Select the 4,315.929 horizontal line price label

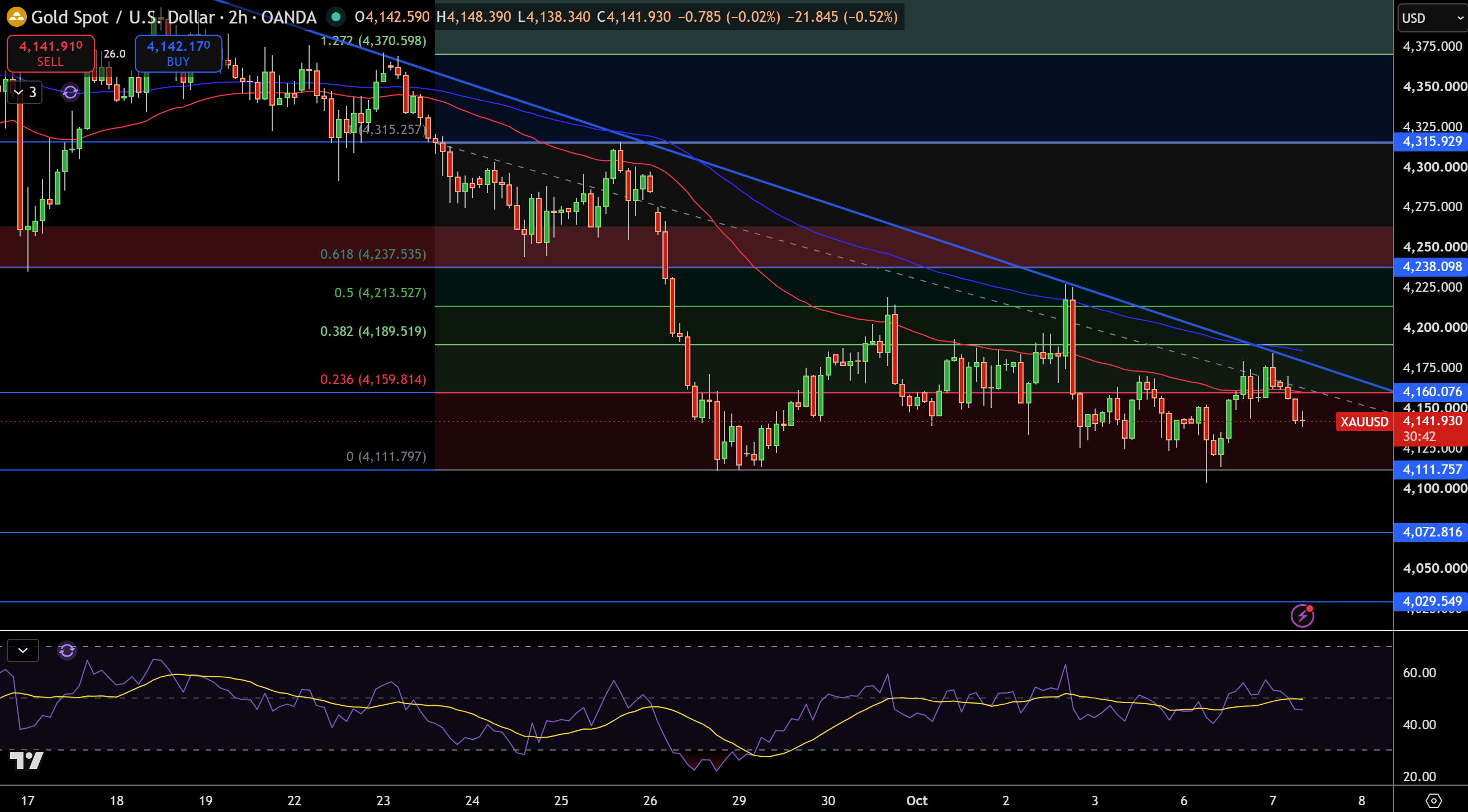click(x=1431, y=141)
